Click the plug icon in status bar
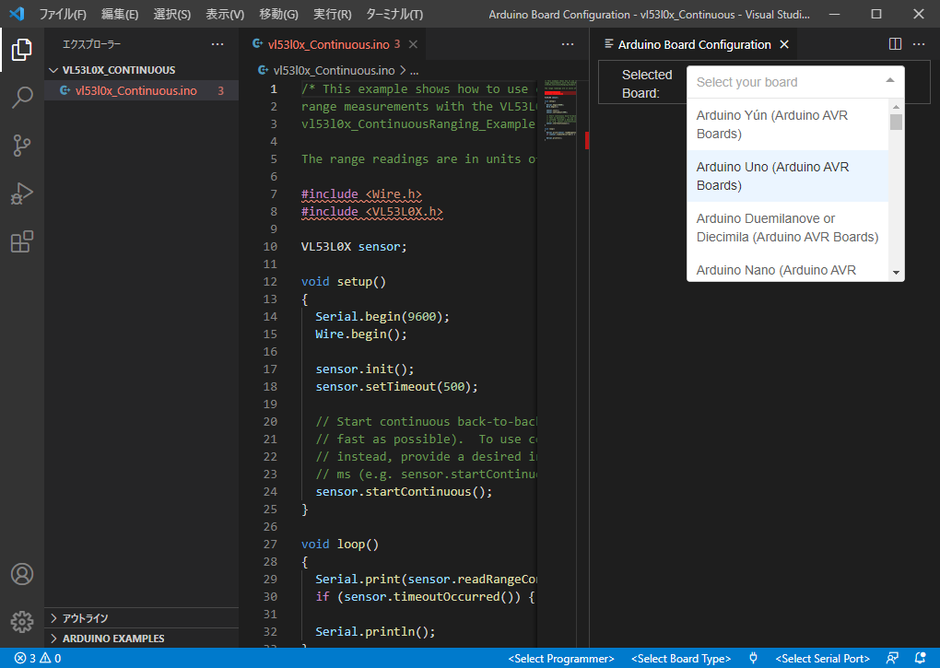The height and width of the screenshot is (668, 940). pos(753,658)
